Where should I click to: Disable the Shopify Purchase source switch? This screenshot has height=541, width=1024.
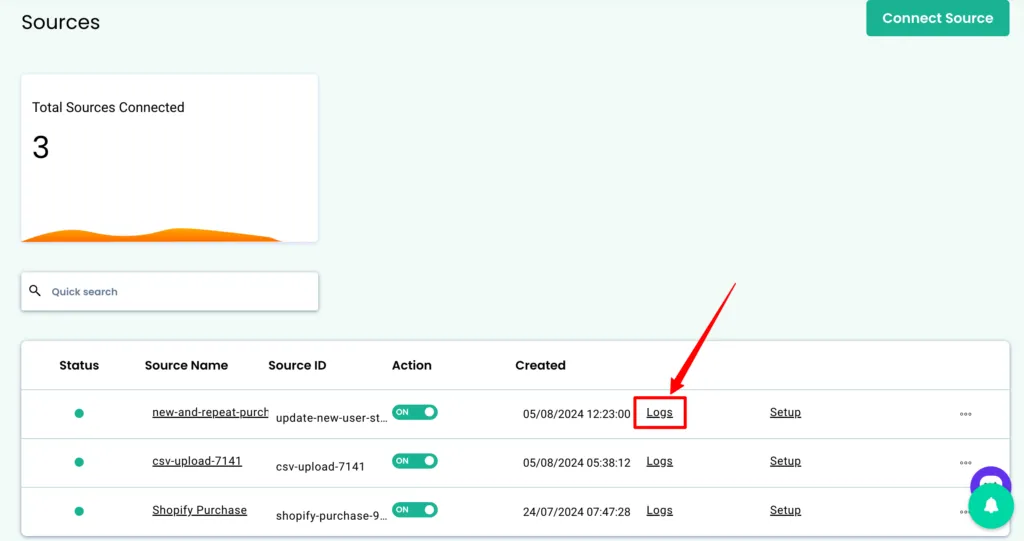click(x=415, y=510)
